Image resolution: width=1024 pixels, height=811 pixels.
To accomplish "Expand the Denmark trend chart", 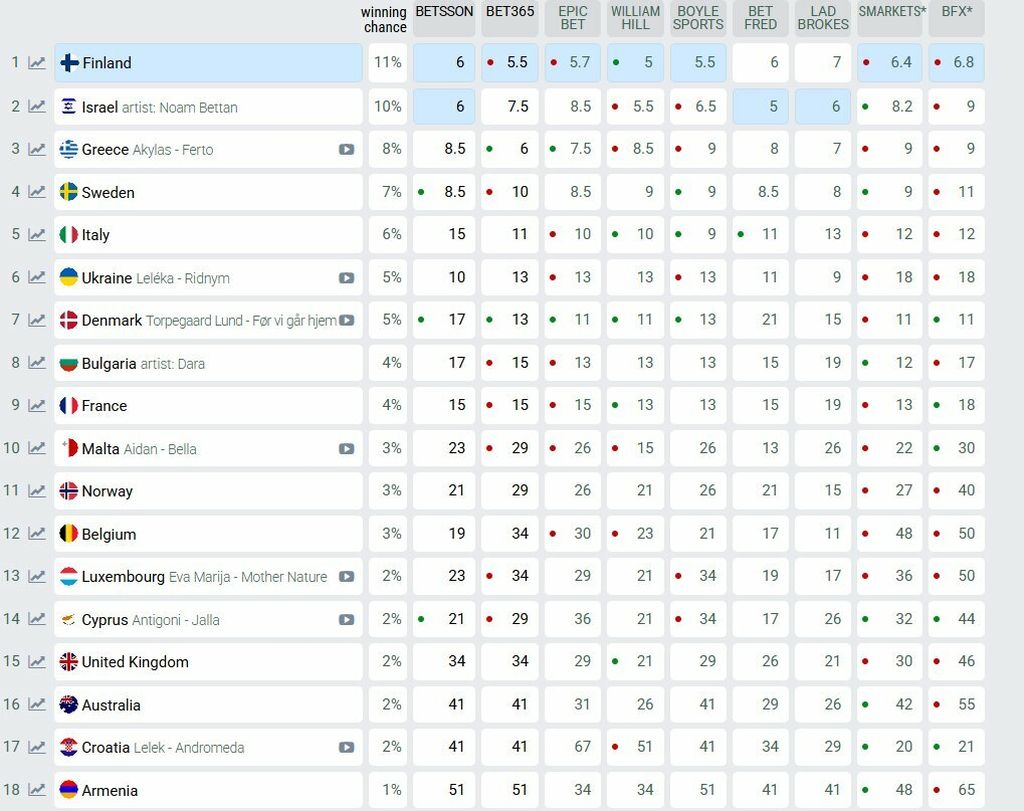I will pos(37,320).
